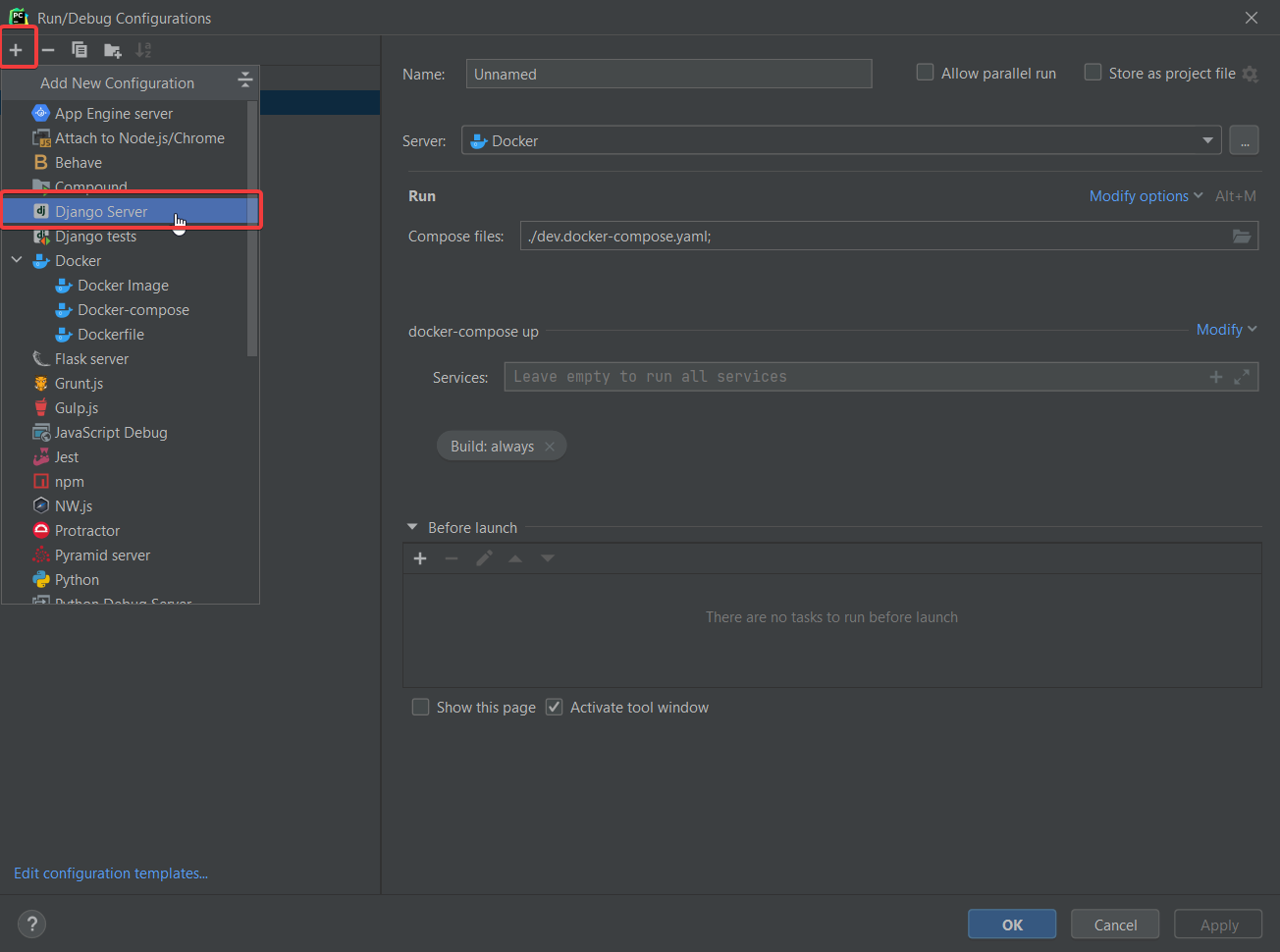Expand the Modify options dropdown
This screenshot has height=952, width=1280.
pos(1145,196)
